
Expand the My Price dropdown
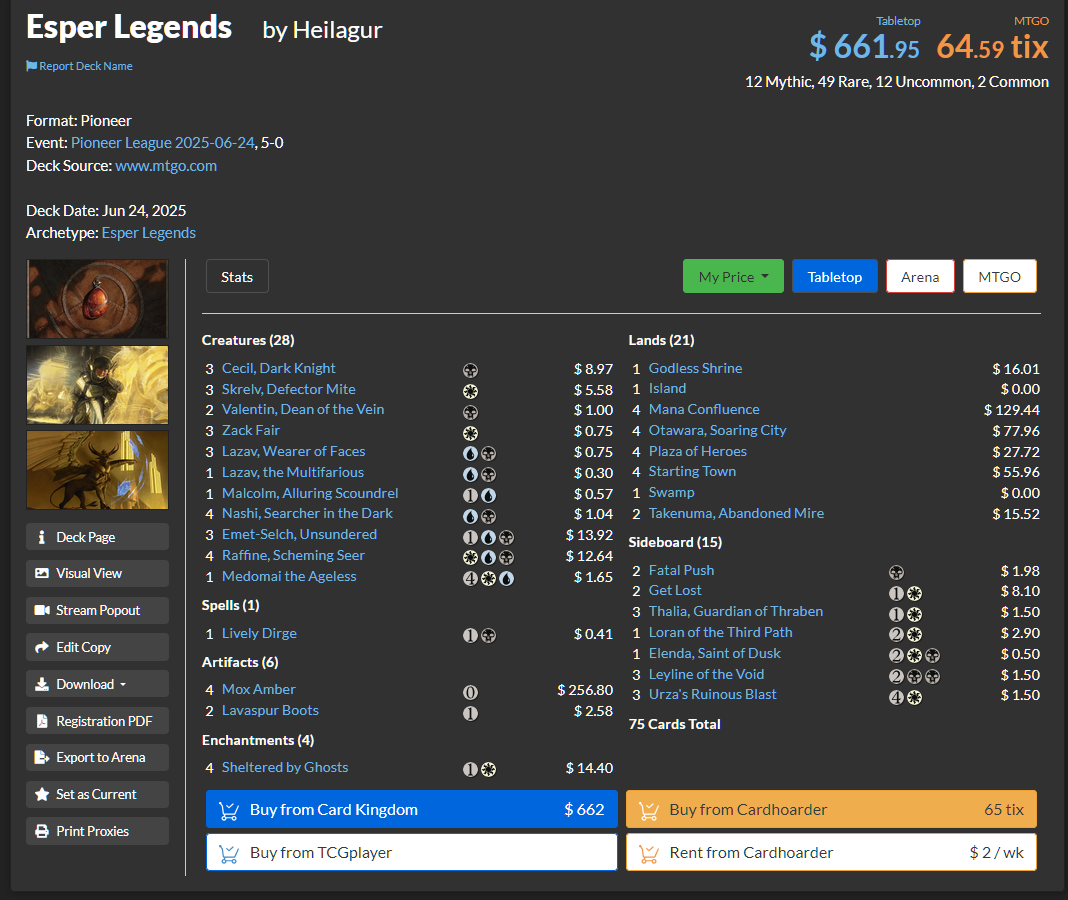733,277
